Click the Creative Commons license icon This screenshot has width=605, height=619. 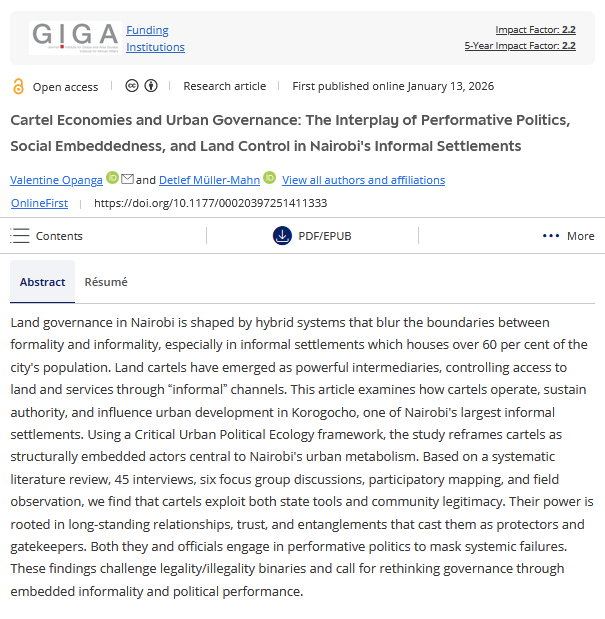(x=131, y=86)
